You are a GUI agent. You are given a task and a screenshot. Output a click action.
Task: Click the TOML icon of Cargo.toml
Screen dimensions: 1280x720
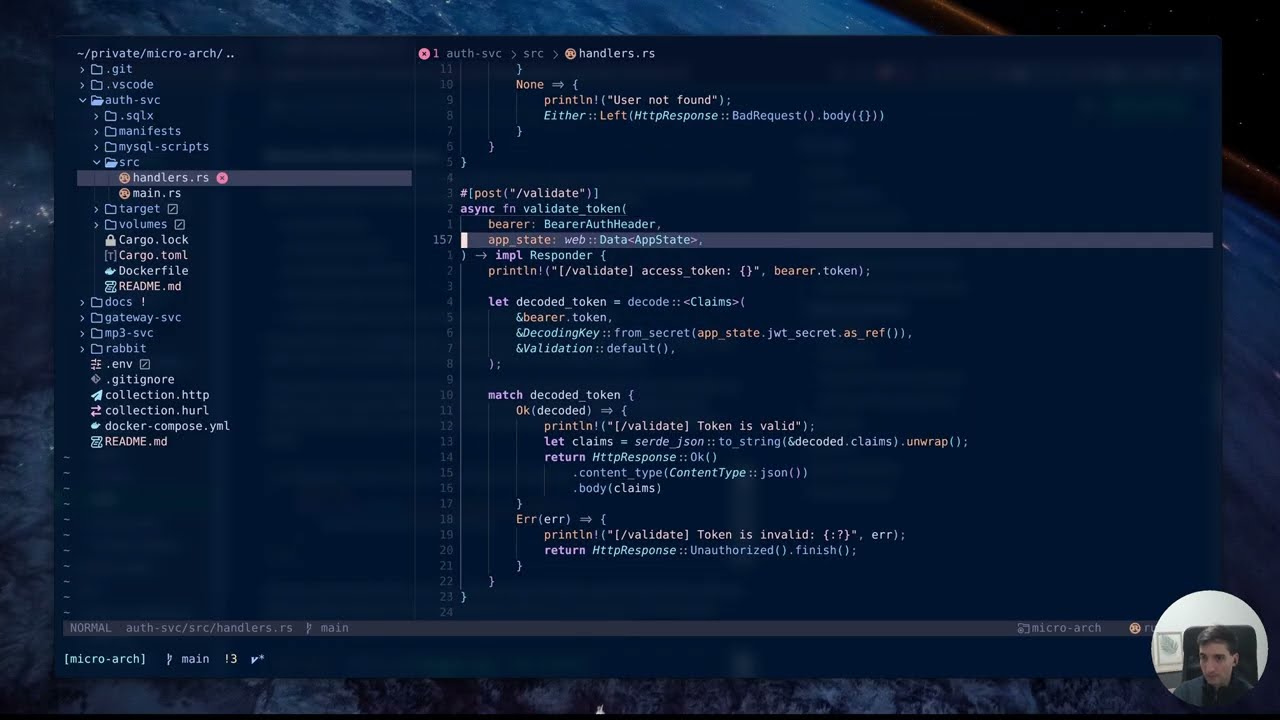[x=111, y=255]
